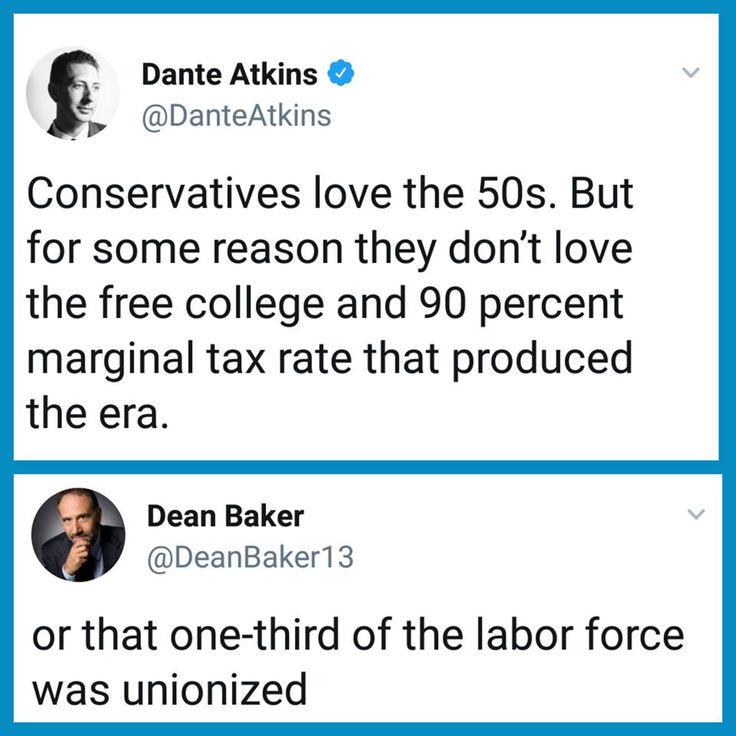The height and width of the screenshot is (736, 736).
Task: Click the word "unionized" in the reply
Action: (220, 690)
